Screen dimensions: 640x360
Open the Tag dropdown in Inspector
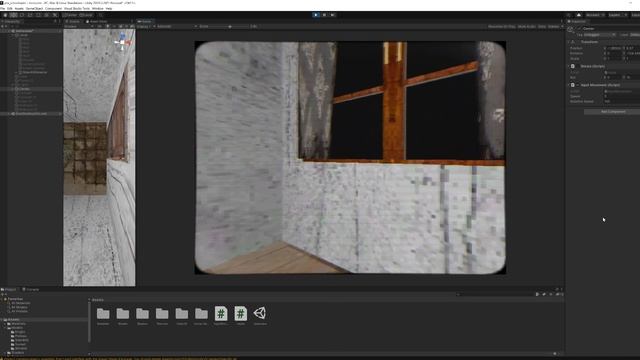tap(599, 35)
